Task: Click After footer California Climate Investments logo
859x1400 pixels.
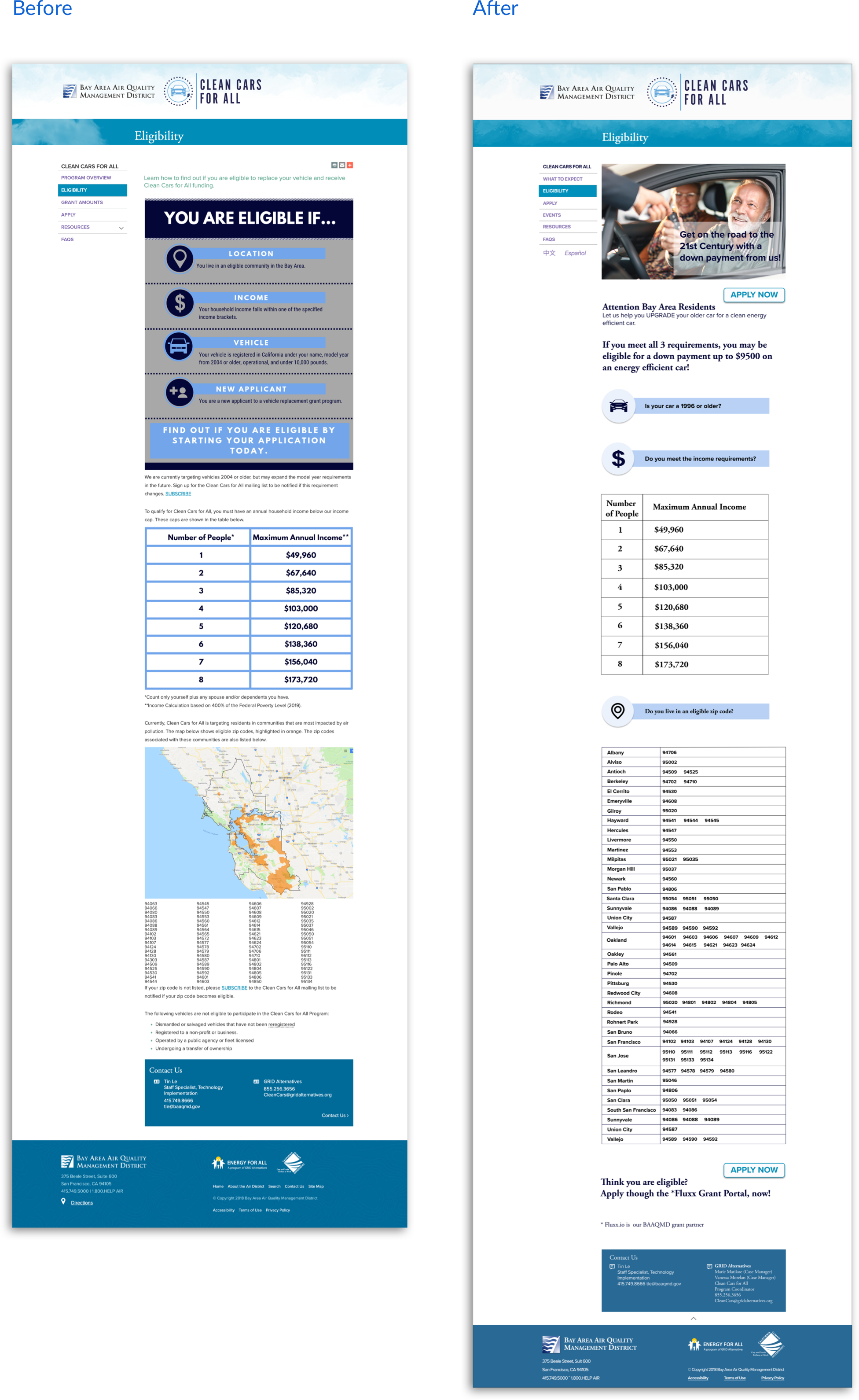Action: (768, 1345)
